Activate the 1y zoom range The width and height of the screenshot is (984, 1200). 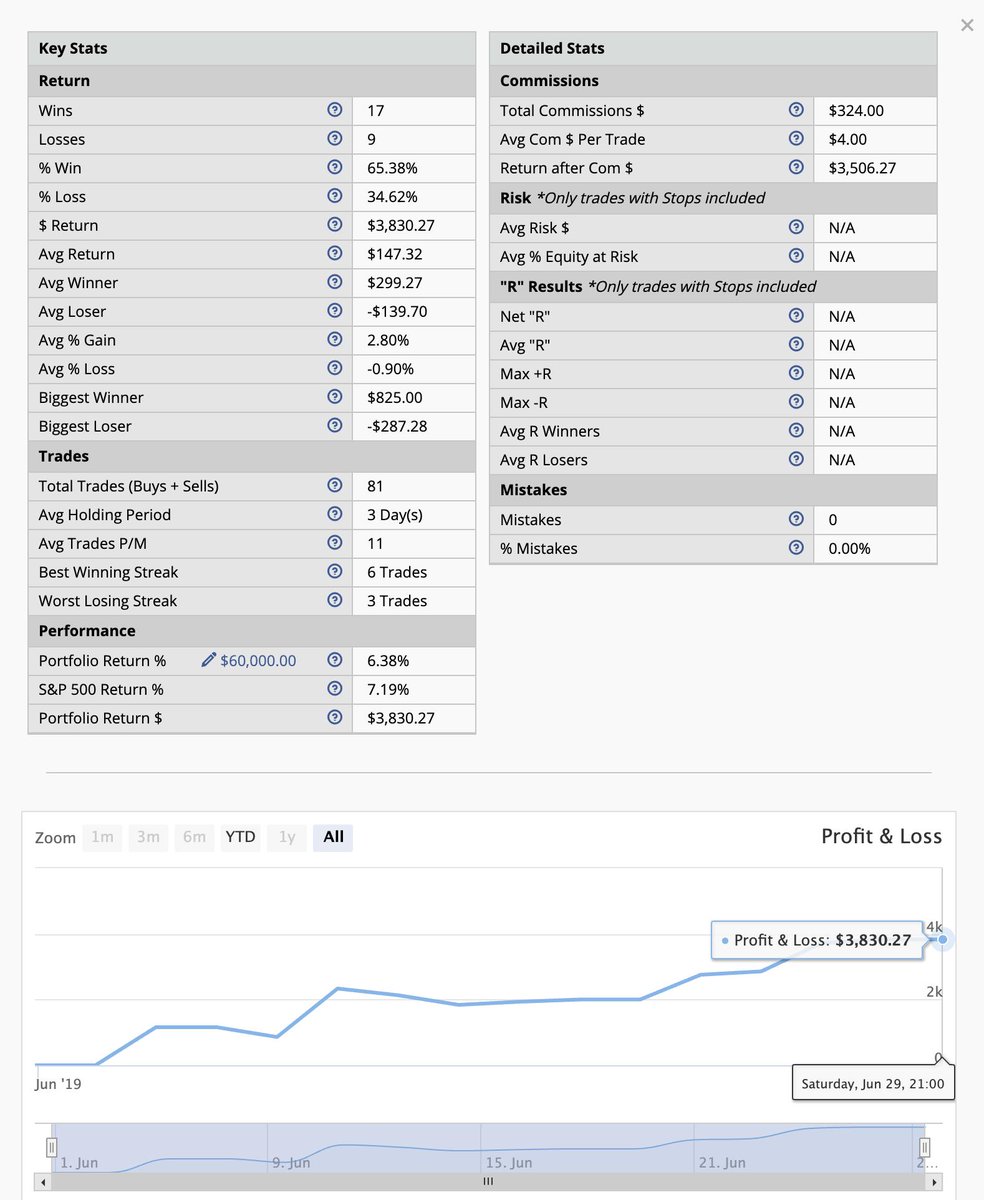pos(286,837)
